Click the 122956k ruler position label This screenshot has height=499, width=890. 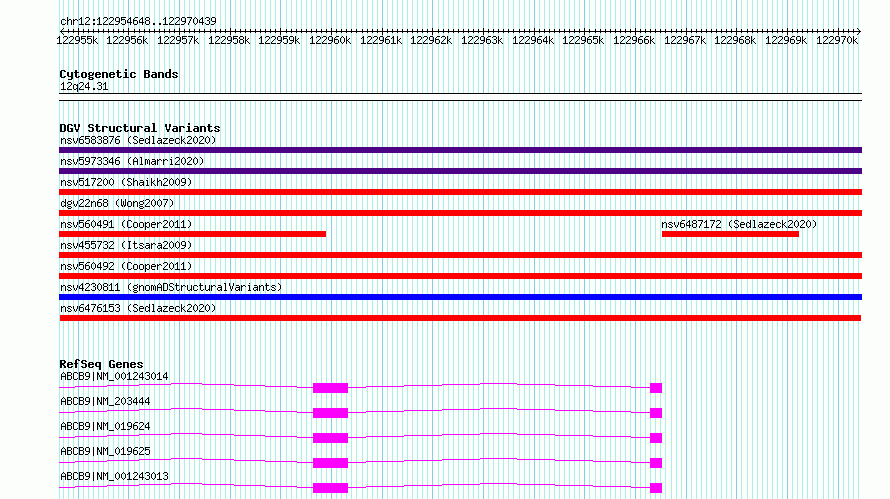(x=127, y=40)
